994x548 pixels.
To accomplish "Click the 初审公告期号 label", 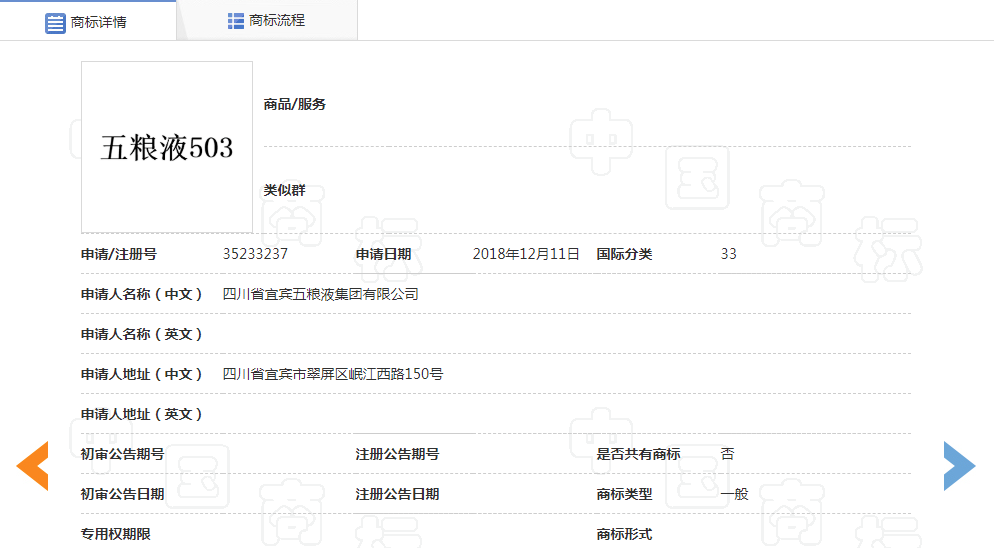I will [122, 454].
